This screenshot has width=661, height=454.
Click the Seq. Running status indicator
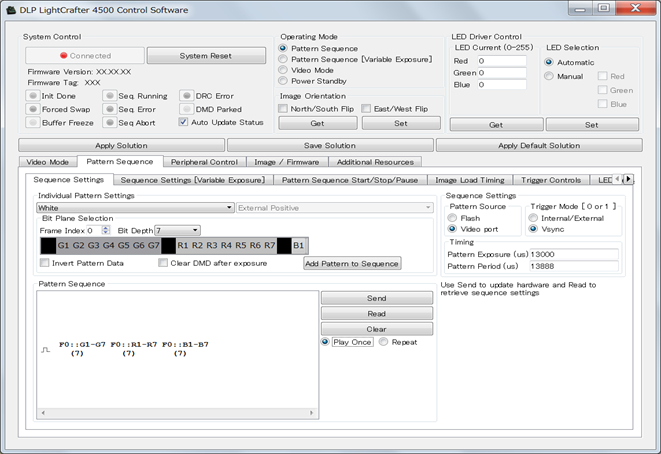coord(110,96)
